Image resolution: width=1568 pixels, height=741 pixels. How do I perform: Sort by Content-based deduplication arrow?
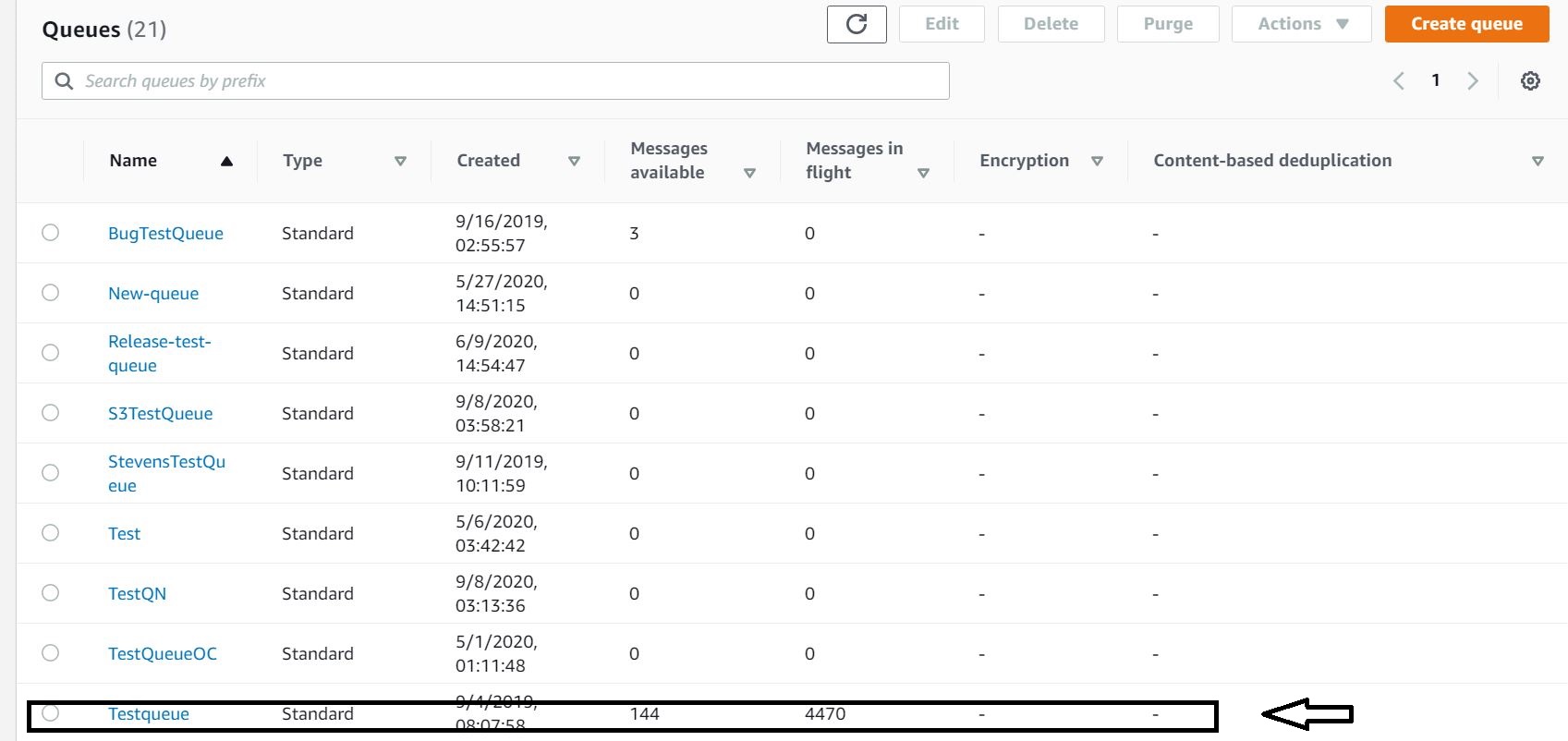(1538, 162)
